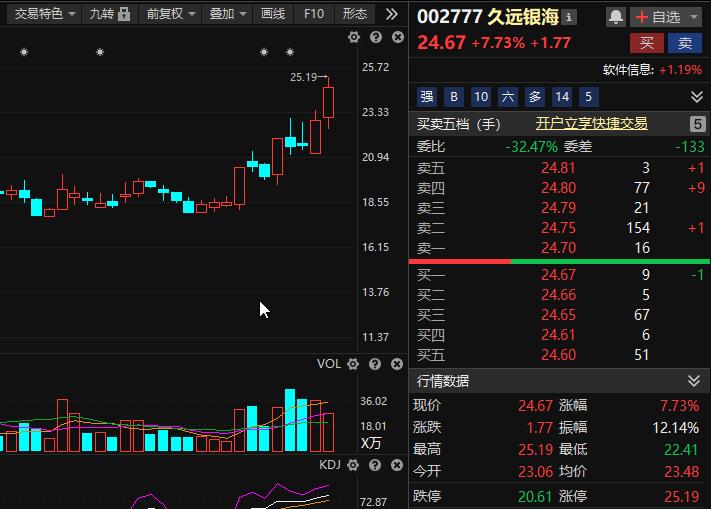The image size is (711, 509).
Task: Click the 14 tag badge
Action: (562, 97)
